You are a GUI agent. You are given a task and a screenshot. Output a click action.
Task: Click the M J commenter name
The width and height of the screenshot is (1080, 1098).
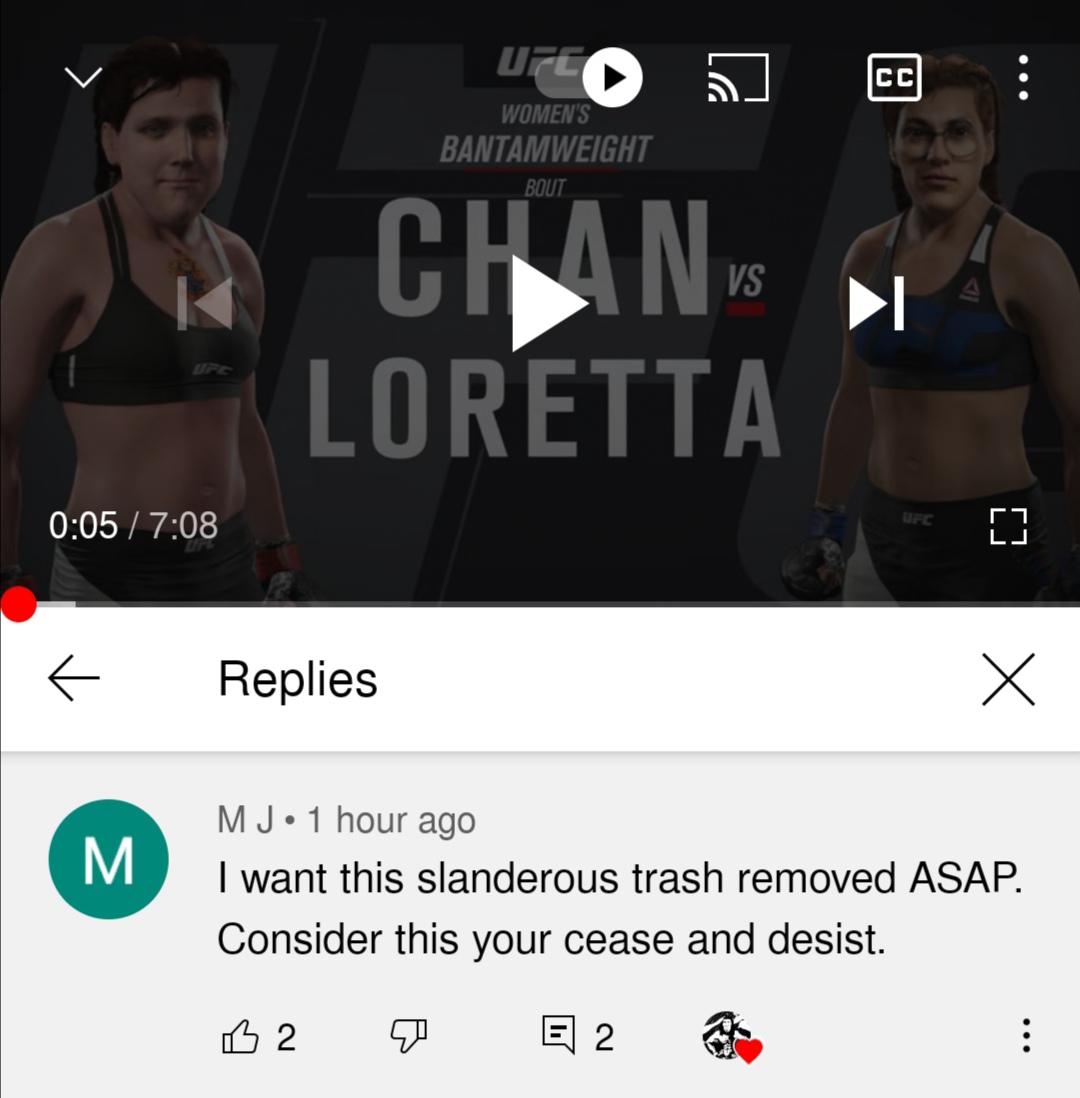tap(245, 819)
